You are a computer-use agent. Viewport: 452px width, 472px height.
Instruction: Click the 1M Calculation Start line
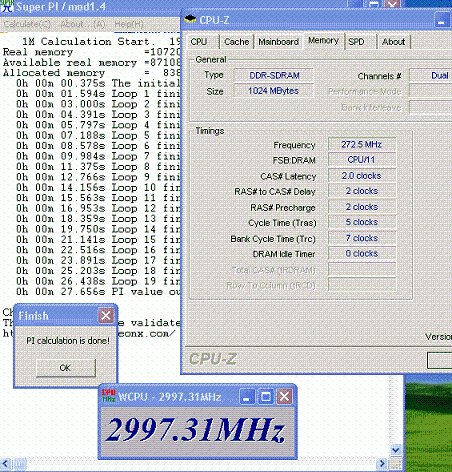pos(101,42)
